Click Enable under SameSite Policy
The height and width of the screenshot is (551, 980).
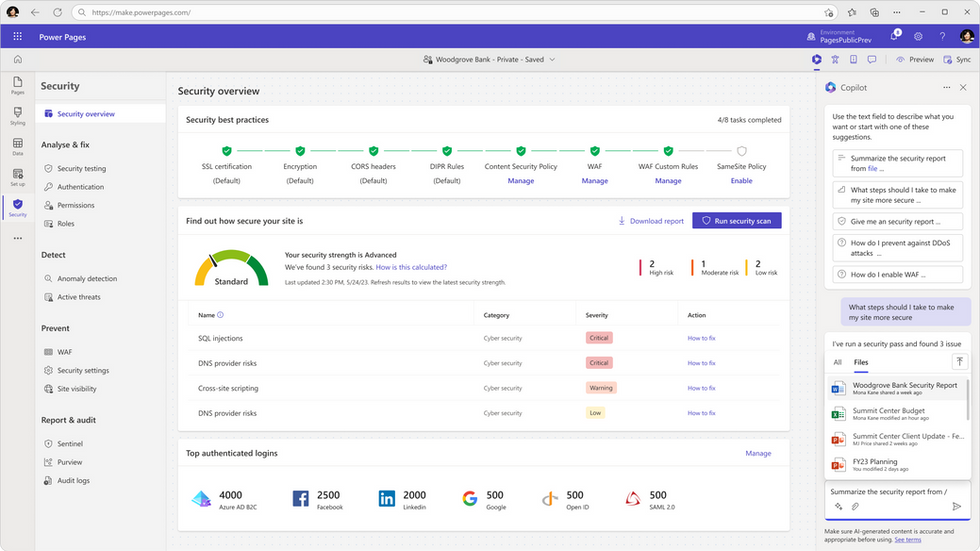(741, 181)
